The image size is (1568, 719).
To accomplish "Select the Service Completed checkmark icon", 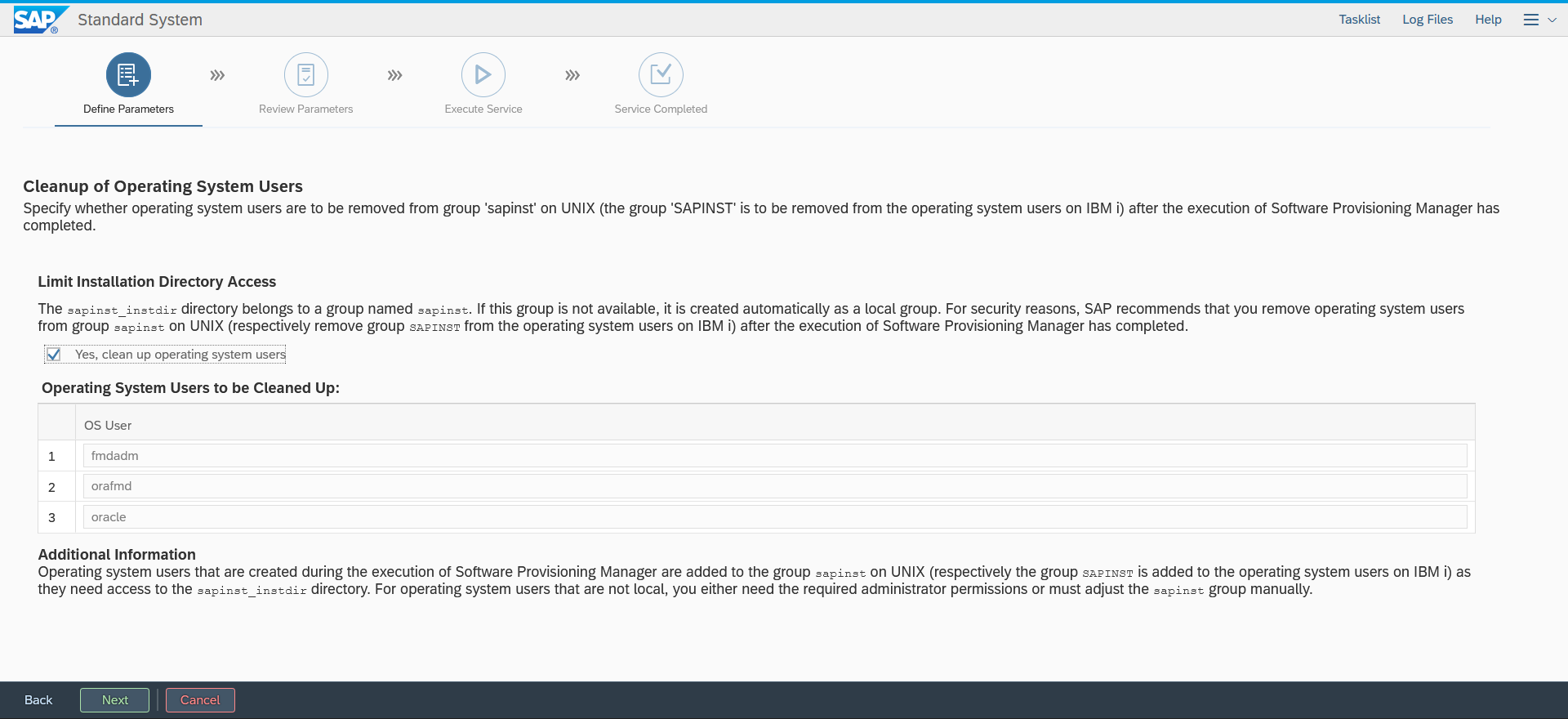I will [x=661, y=75].
